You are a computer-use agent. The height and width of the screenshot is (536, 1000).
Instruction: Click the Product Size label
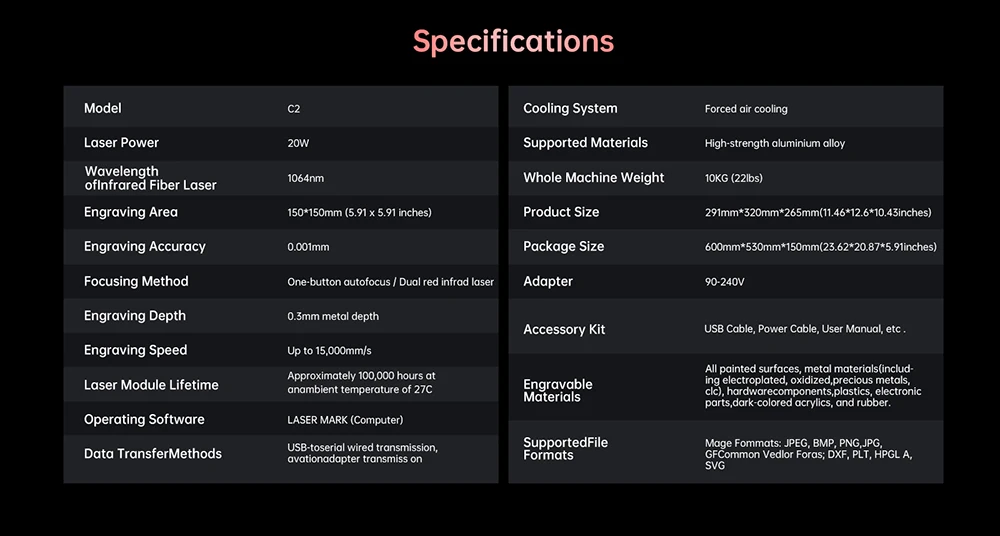(x=561, y=212)
